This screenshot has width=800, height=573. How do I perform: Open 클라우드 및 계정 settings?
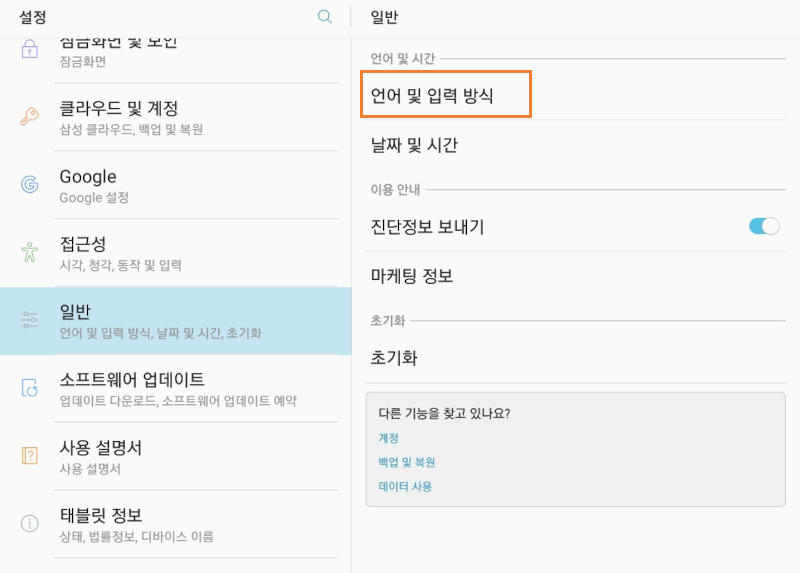(176, 117)
